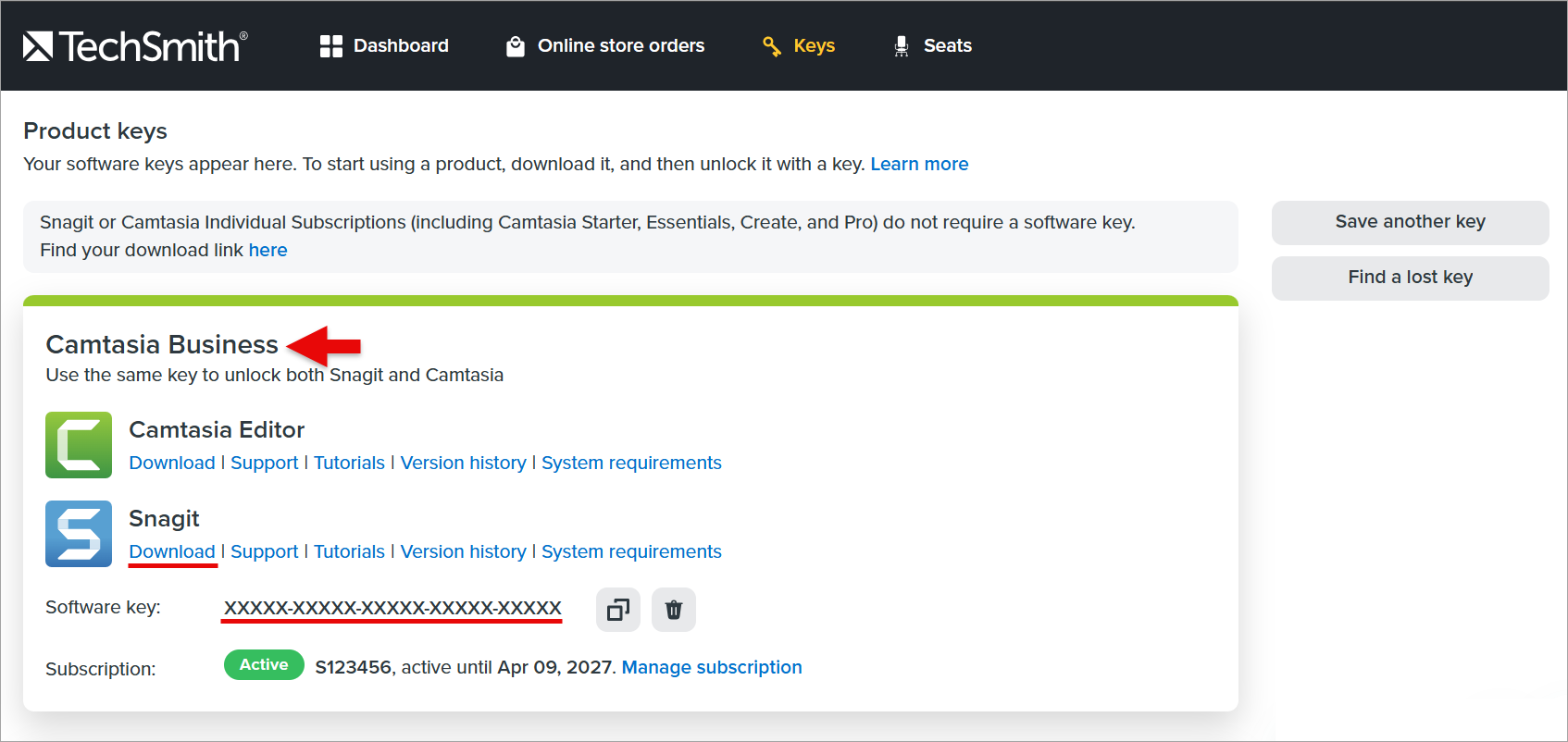Open the Dashboard page
This screenshot has height=742, width=1568.
[384, 46]
